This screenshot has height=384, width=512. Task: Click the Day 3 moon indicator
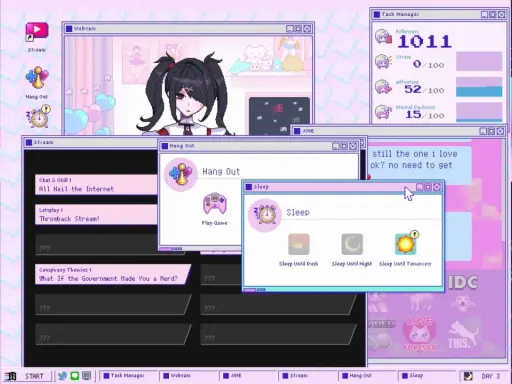click(468, 376)
